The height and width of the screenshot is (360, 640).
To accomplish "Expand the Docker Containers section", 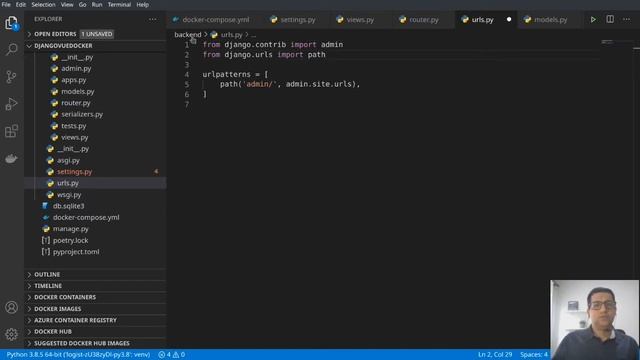I will (x=65, y=297).
